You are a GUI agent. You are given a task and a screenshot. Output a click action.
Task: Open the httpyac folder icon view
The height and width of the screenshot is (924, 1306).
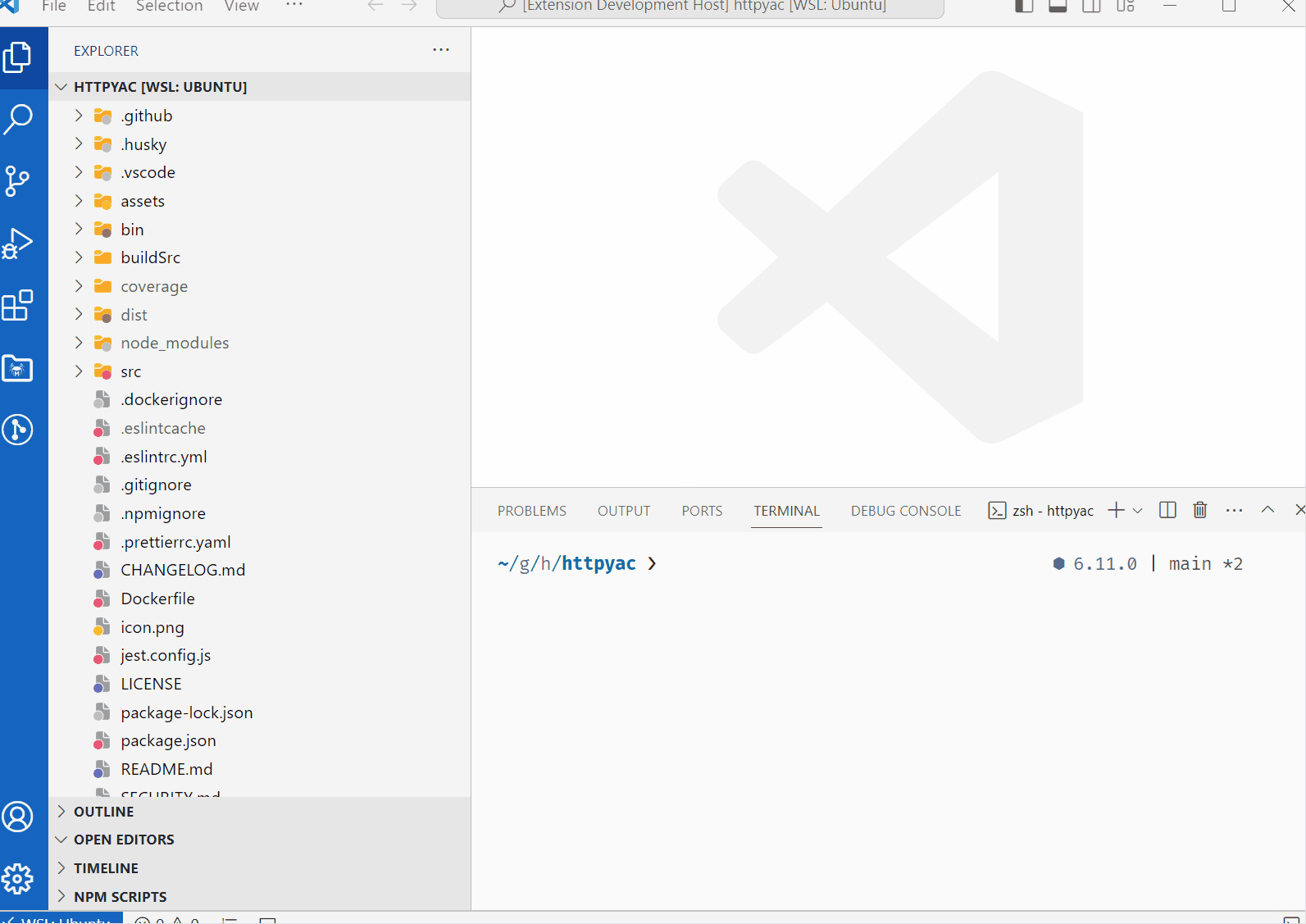pos(18,368)
